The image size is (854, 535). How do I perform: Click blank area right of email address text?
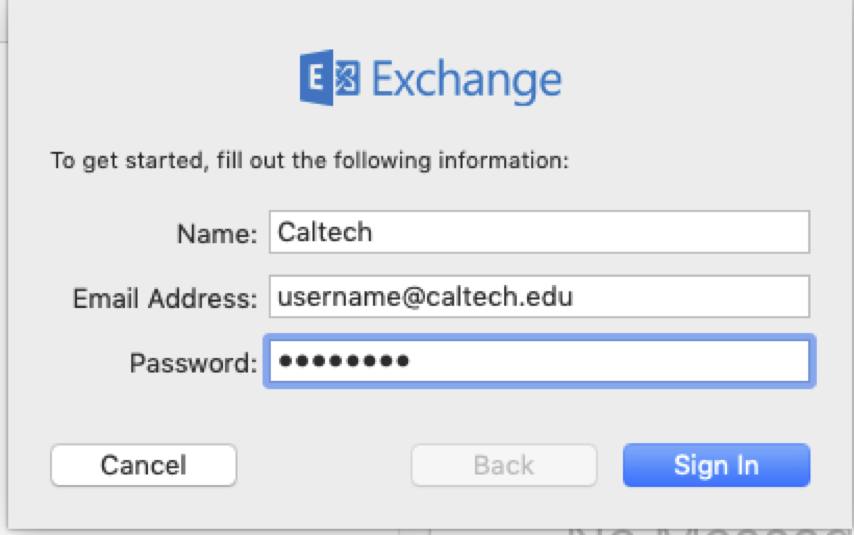coord(700,297)
